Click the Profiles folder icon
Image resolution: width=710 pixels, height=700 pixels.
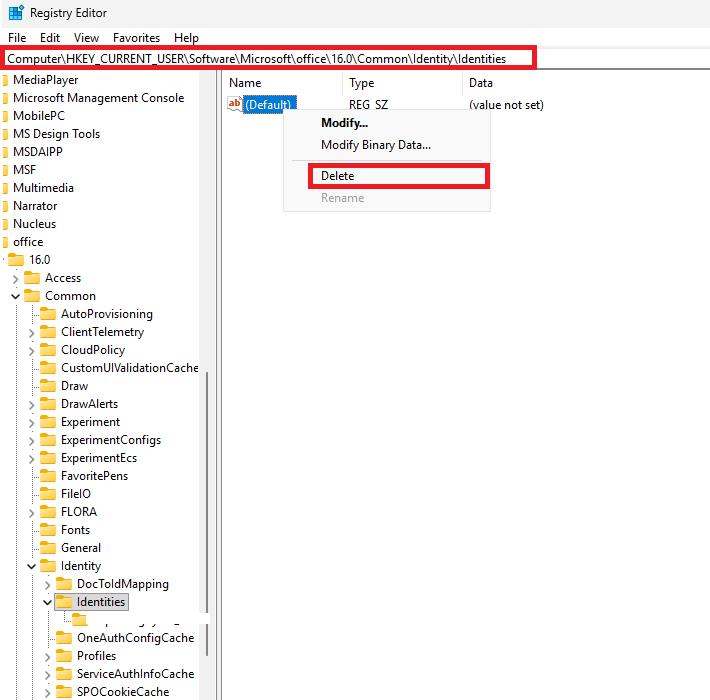tap(64, 655)
